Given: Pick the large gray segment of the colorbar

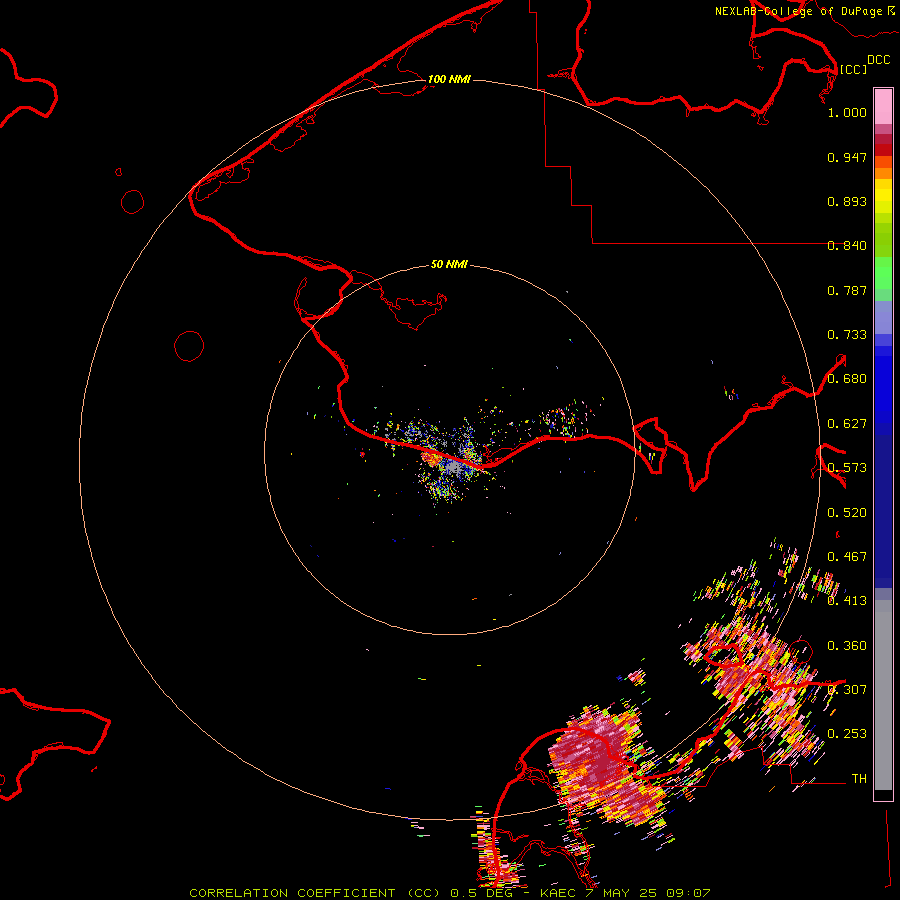Looking at the screenshot, I should [883, 695].
